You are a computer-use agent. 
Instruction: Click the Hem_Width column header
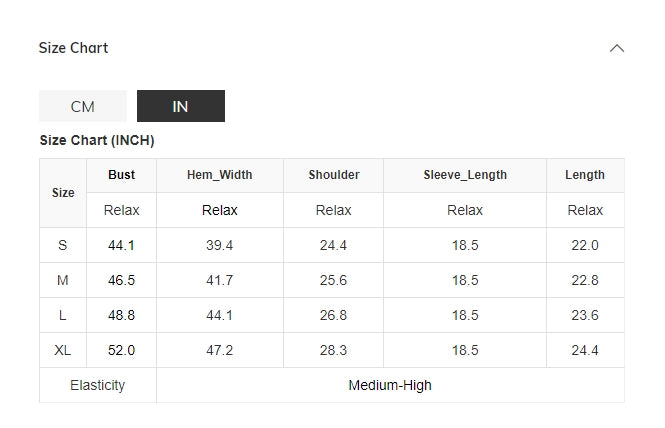click(x=220, y=175)
